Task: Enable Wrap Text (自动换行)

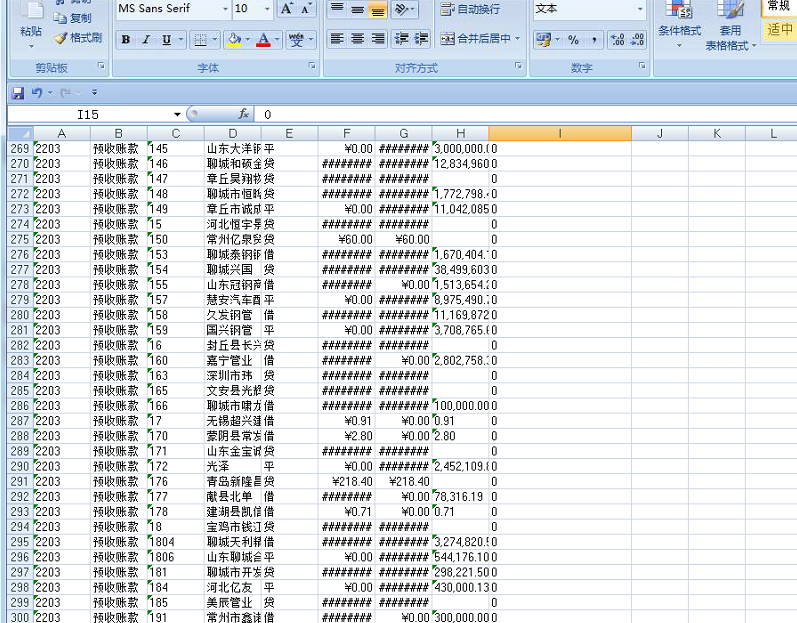Action: (470, 9)
